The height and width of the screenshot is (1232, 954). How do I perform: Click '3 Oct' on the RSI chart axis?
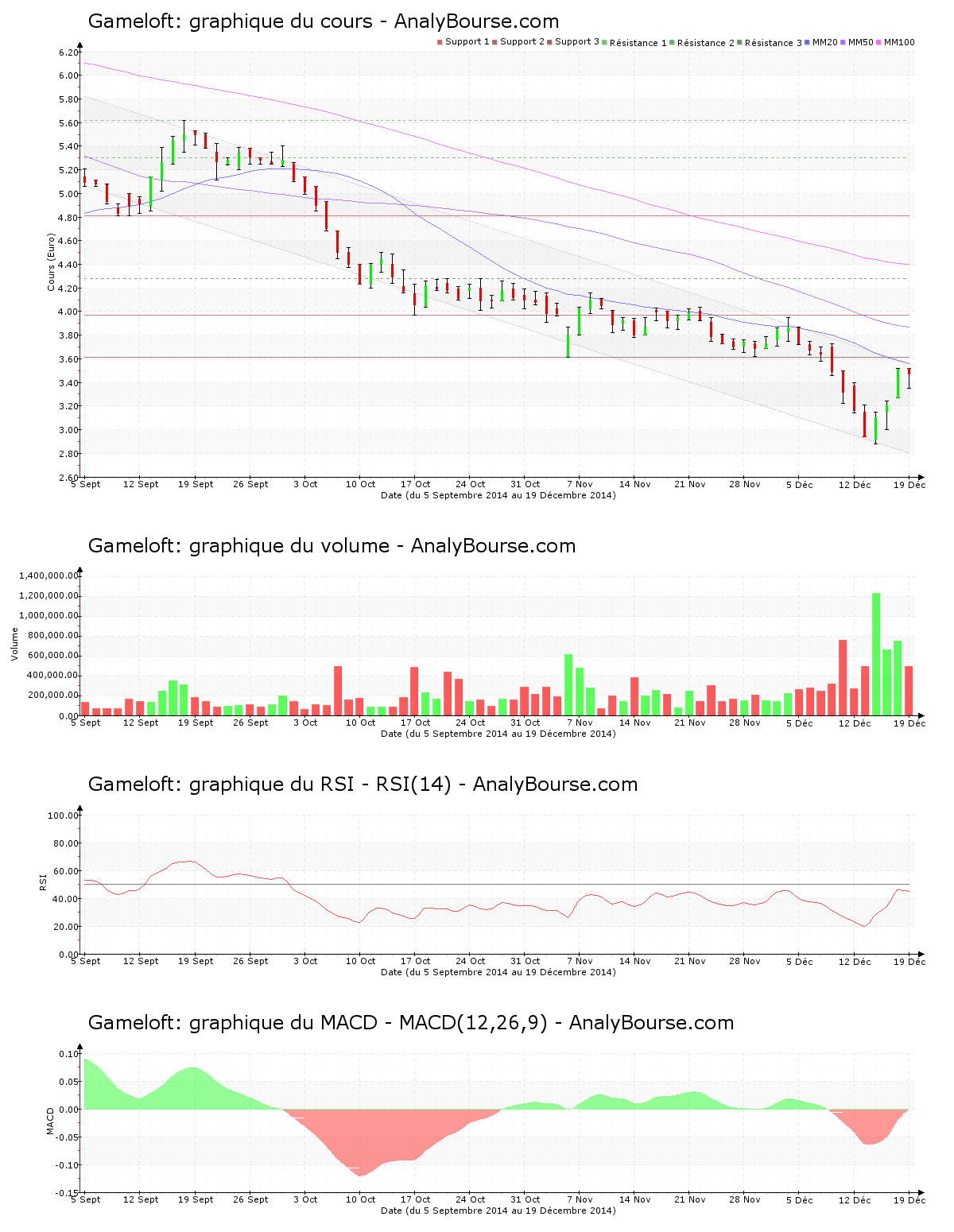point(305,961)
